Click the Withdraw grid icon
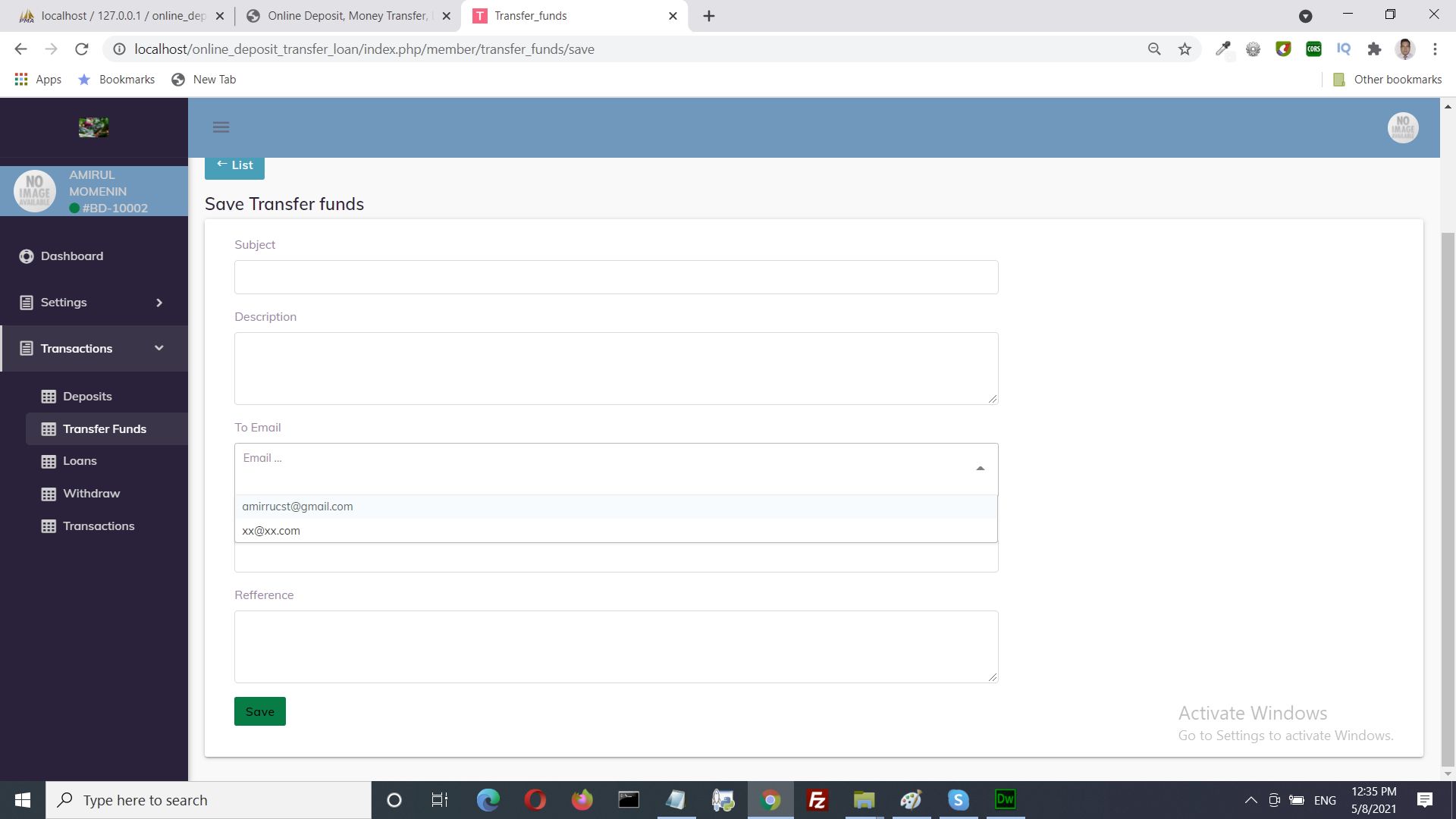Viewport: 1456px width, 819px height. (x=49, y=494)
